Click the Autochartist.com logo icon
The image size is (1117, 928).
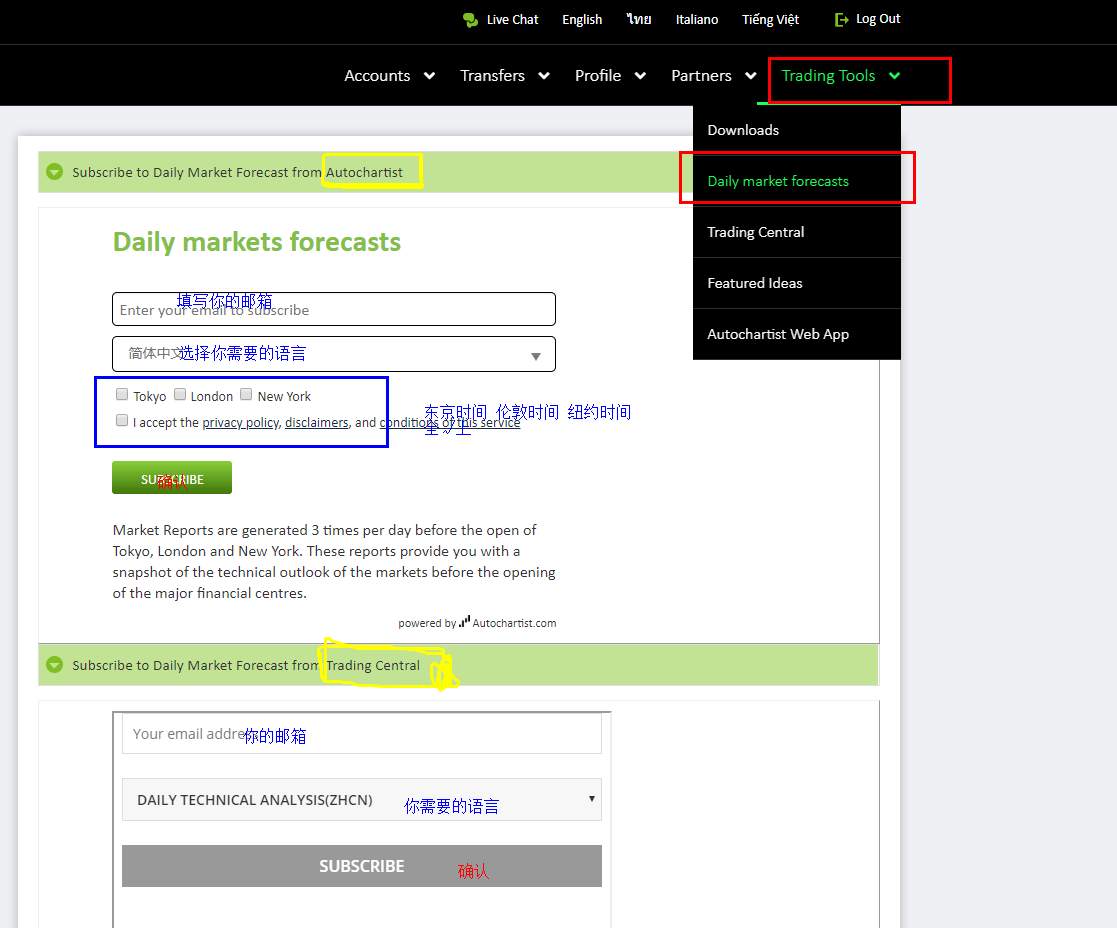coord(464,622)
